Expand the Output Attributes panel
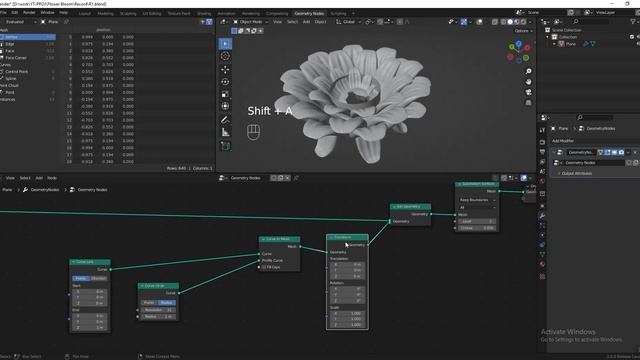The height and width of the screenshot is (360, 640). pyautogui.click(x=576, y=173)
